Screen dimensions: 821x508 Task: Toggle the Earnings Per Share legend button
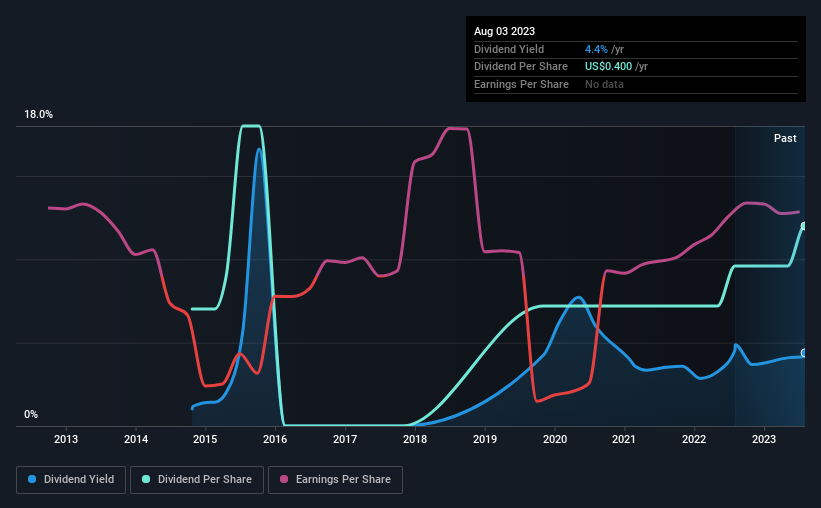point(335,480)
